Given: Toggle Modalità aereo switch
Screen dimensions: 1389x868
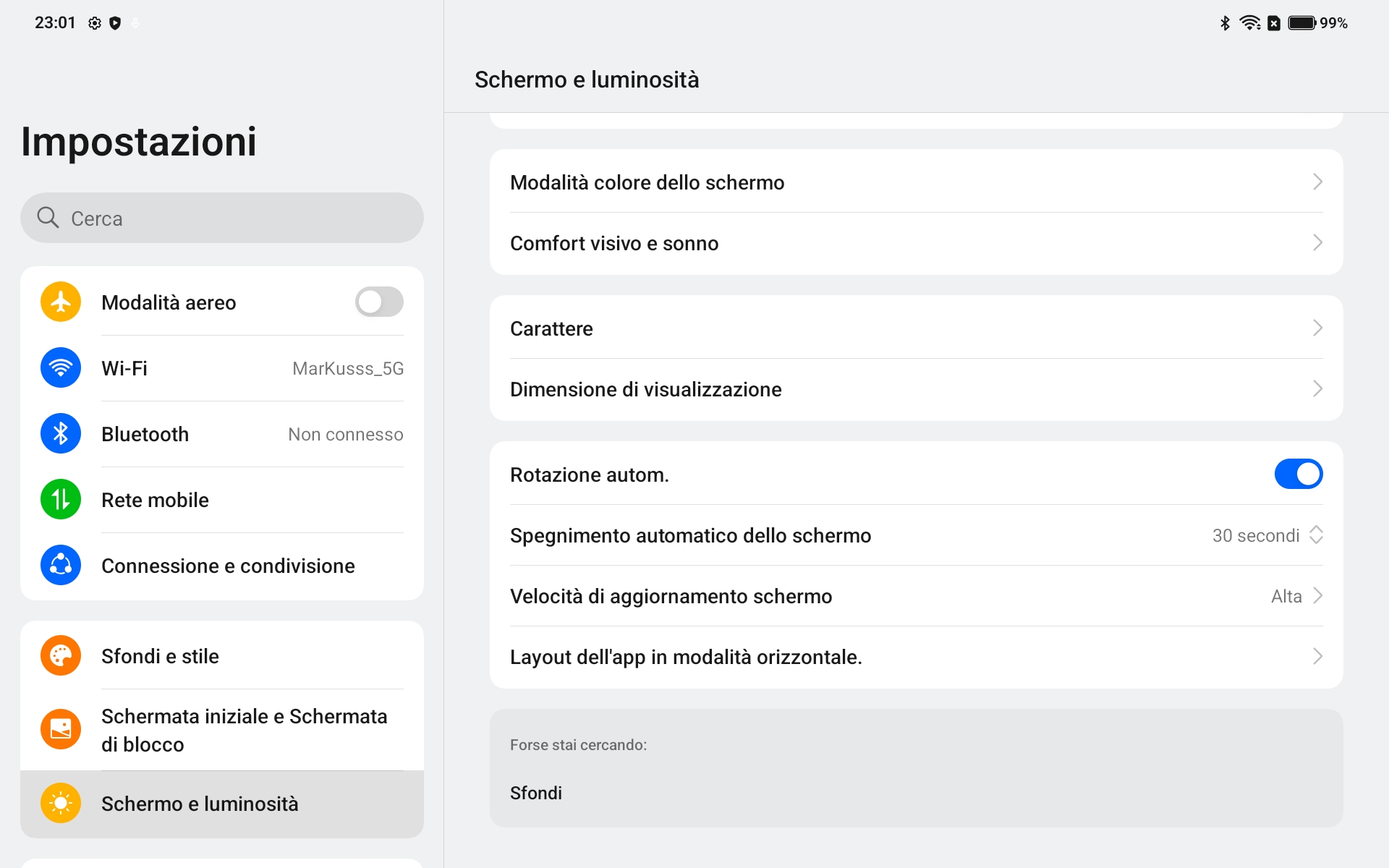Looking at the screenshot, I should tap(379, 302).
